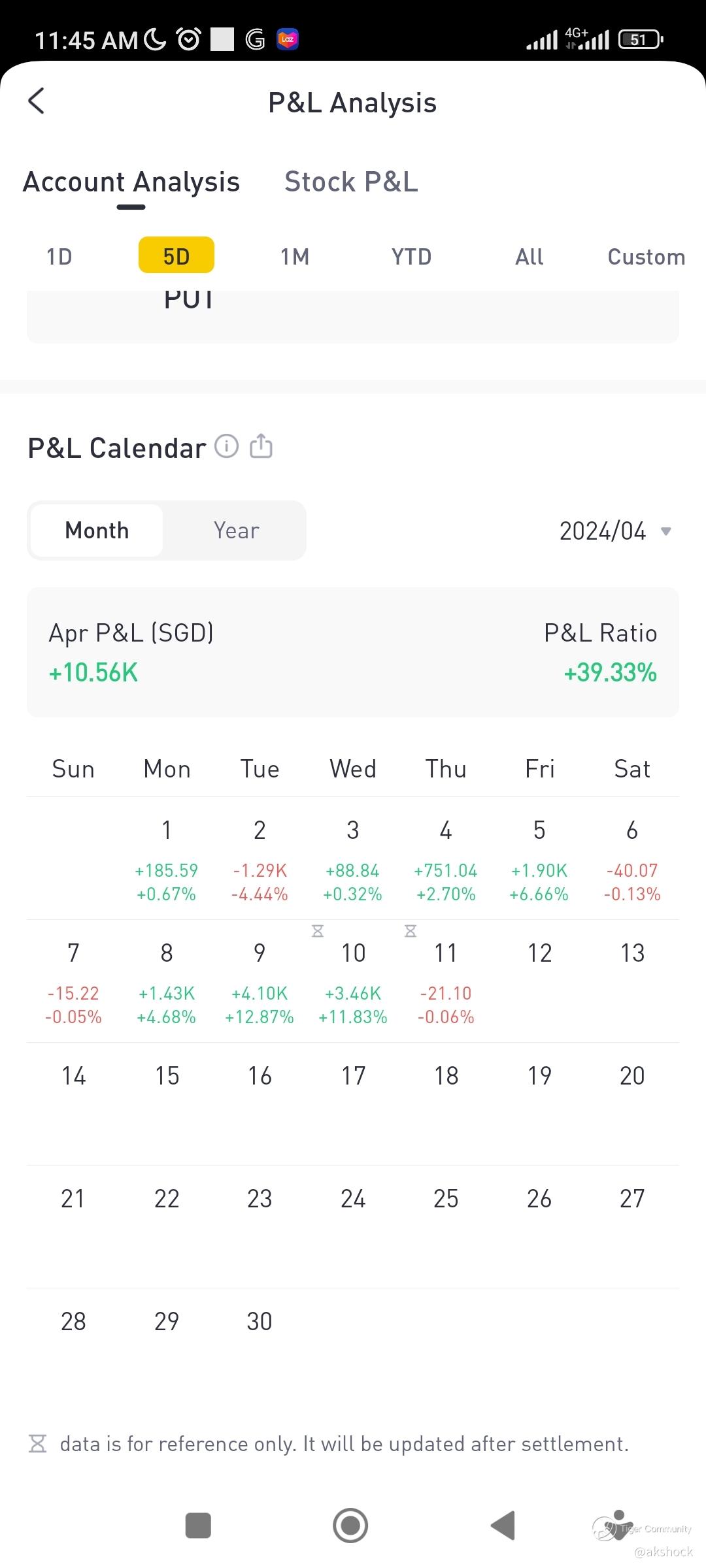Tap the Android home button
Image resolution: width=706 pixels, height=1568 pixels.
pos(350,1525)
